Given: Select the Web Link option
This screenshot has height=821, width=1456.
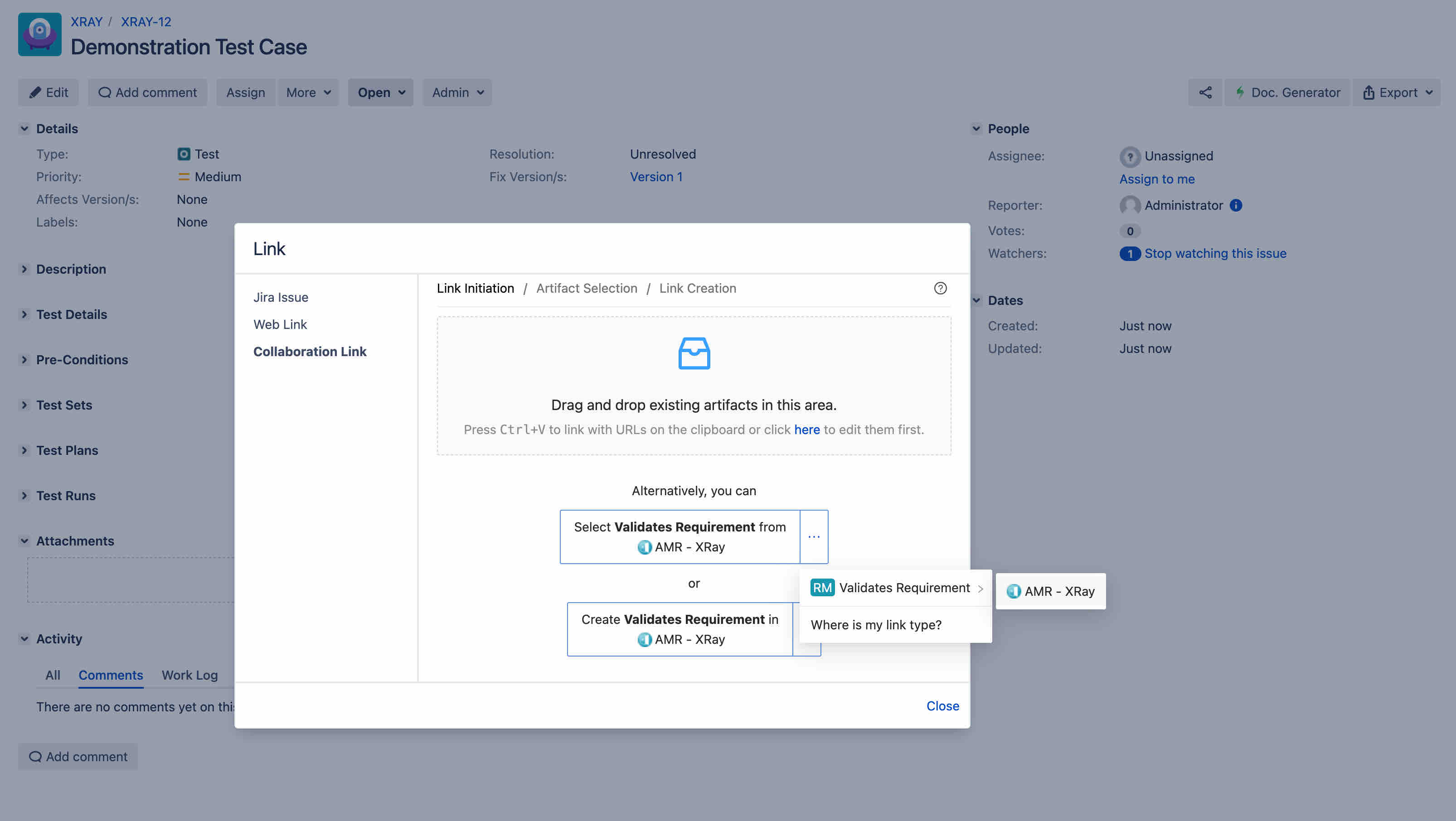Looking at the screenshot, I should click(x=280, y=324).
